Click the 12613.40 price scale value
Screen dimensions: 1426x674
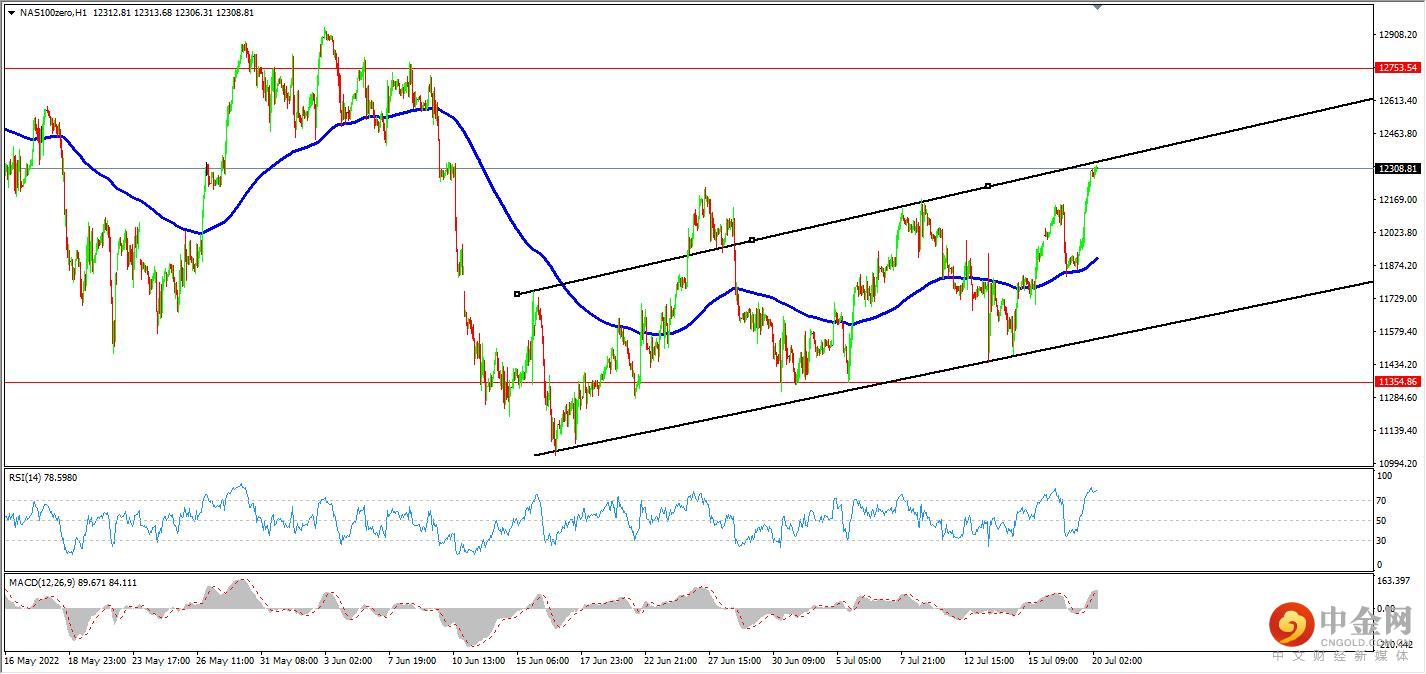click(1398, 101)
